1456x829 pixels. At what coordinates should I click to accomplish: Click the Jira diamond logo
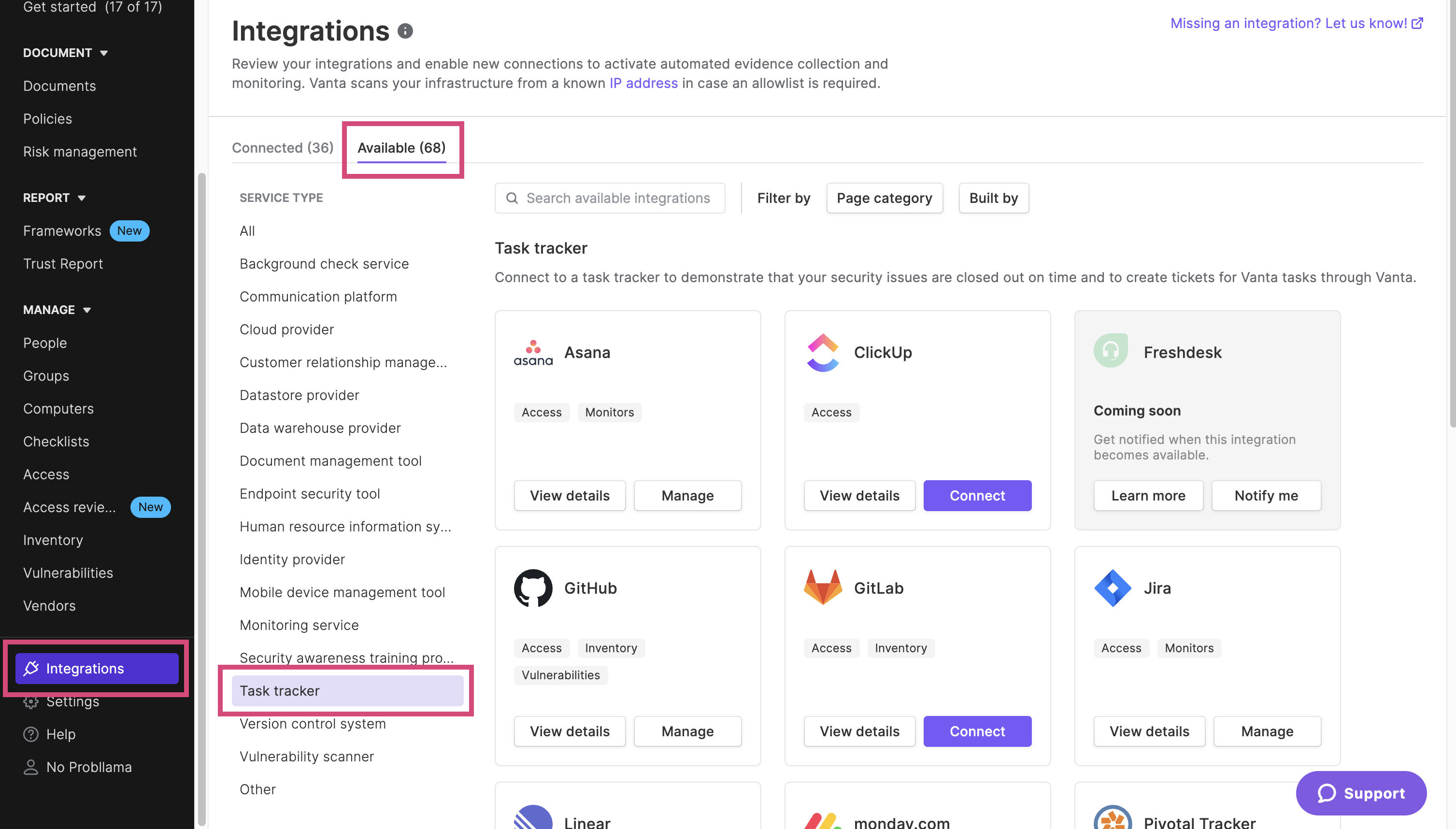click(x=1112, y=588)
